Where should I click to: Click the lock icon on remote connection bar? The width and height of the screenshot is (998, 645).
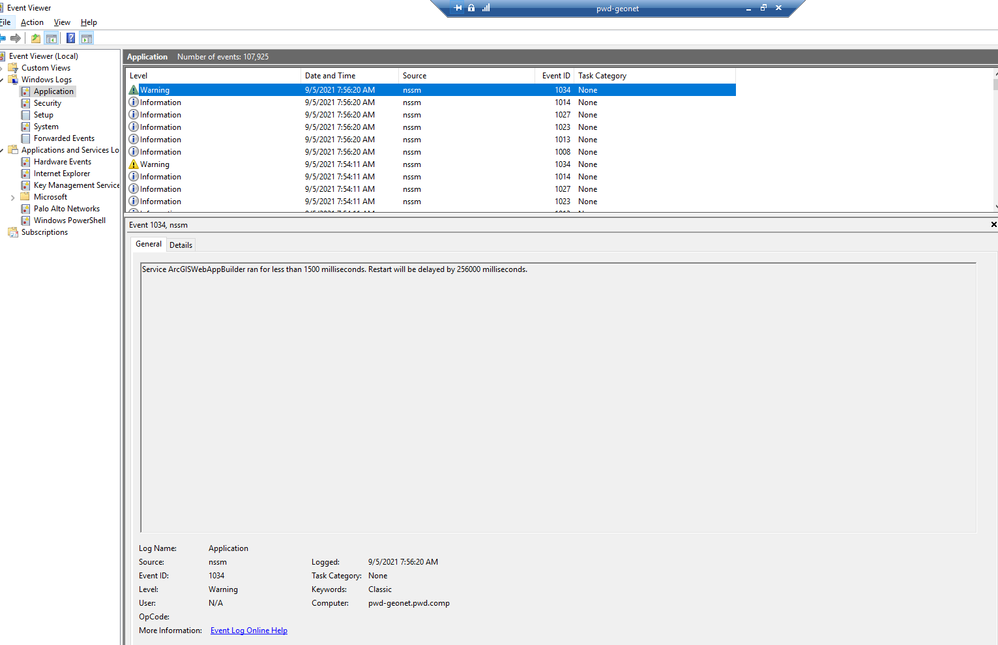pos(471,8)
